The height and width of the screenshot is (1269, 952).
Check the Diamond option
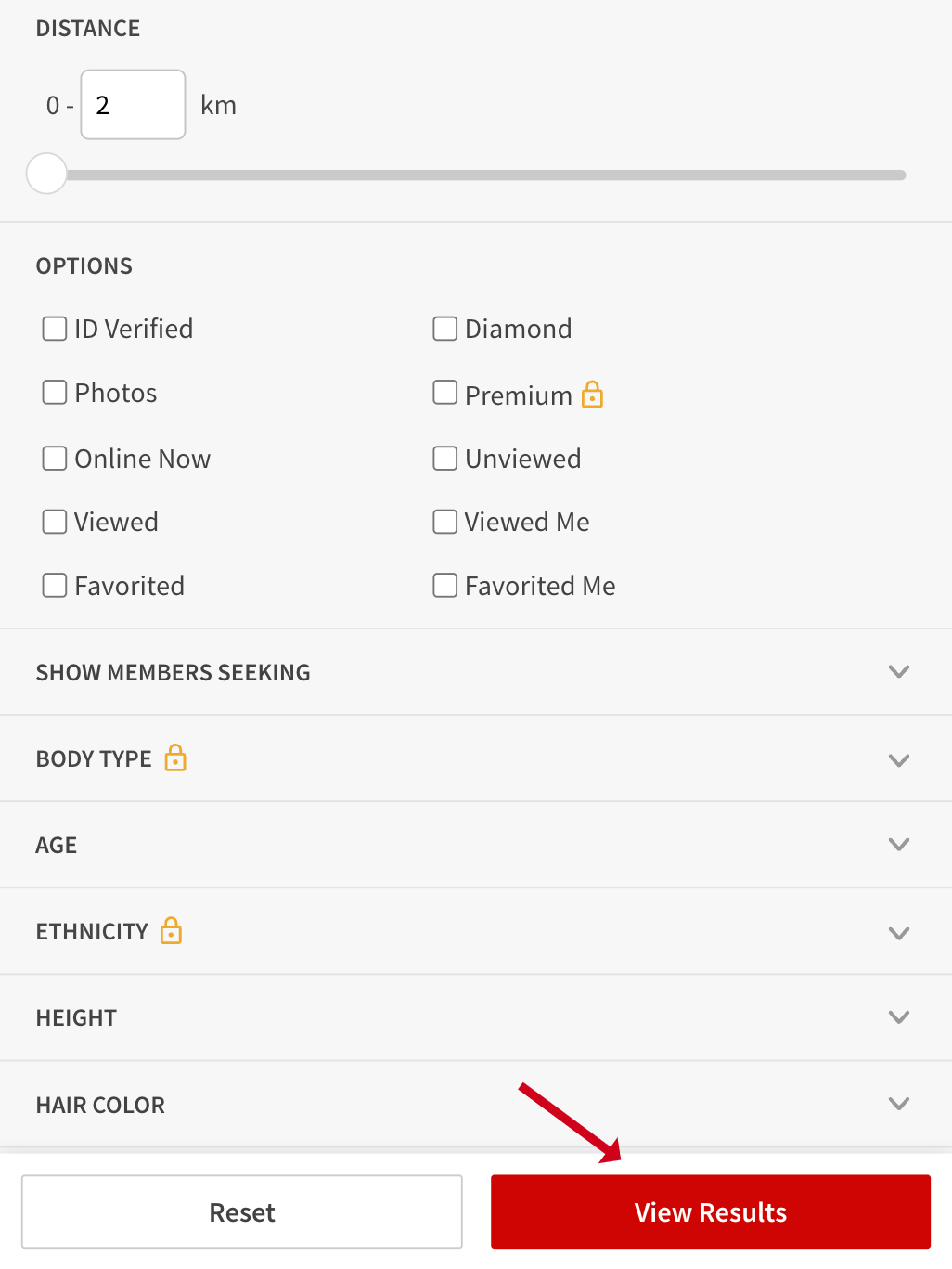pyautogui.click(x=445, y=329)
